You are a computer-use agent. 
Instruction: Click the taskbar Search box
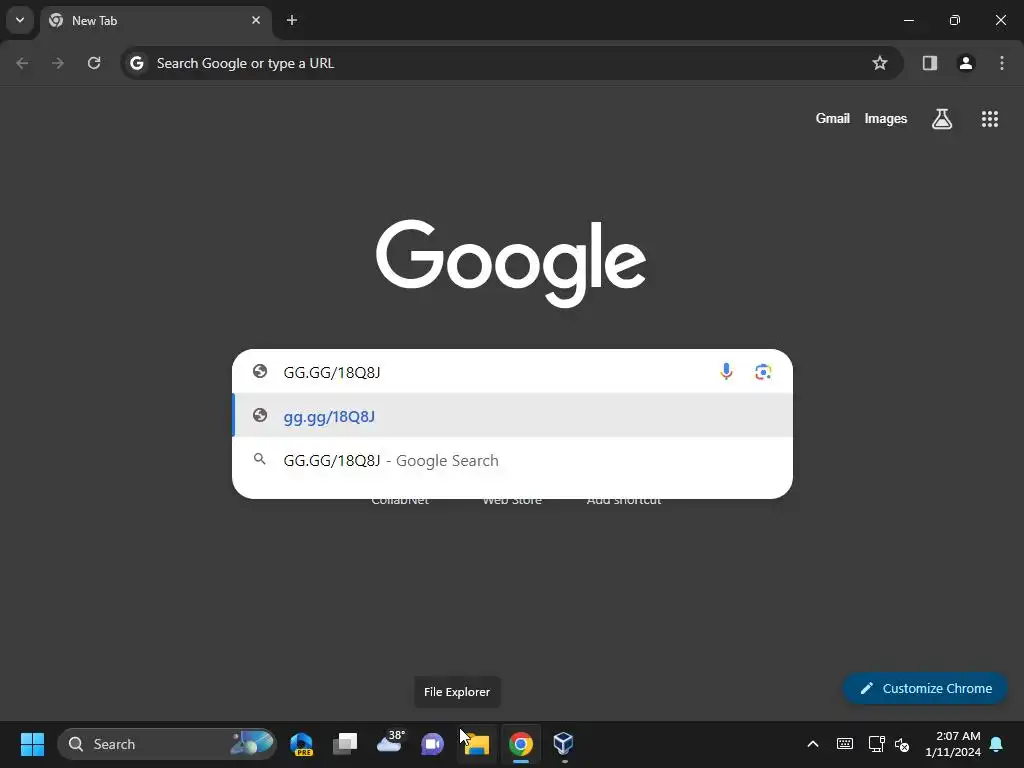[167, 744]
